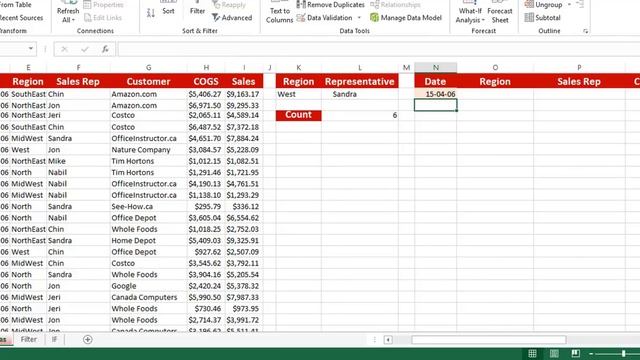Click the horizontal scrollbar
640x360 pixels.
(x=489, y=340)
